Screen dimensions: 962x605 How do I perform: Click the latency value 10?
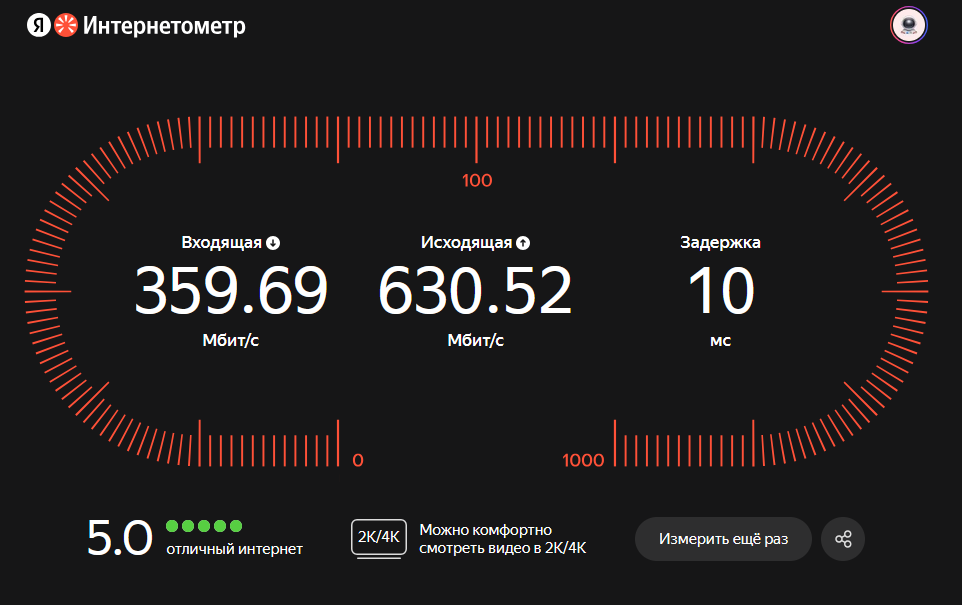point(721,290)
